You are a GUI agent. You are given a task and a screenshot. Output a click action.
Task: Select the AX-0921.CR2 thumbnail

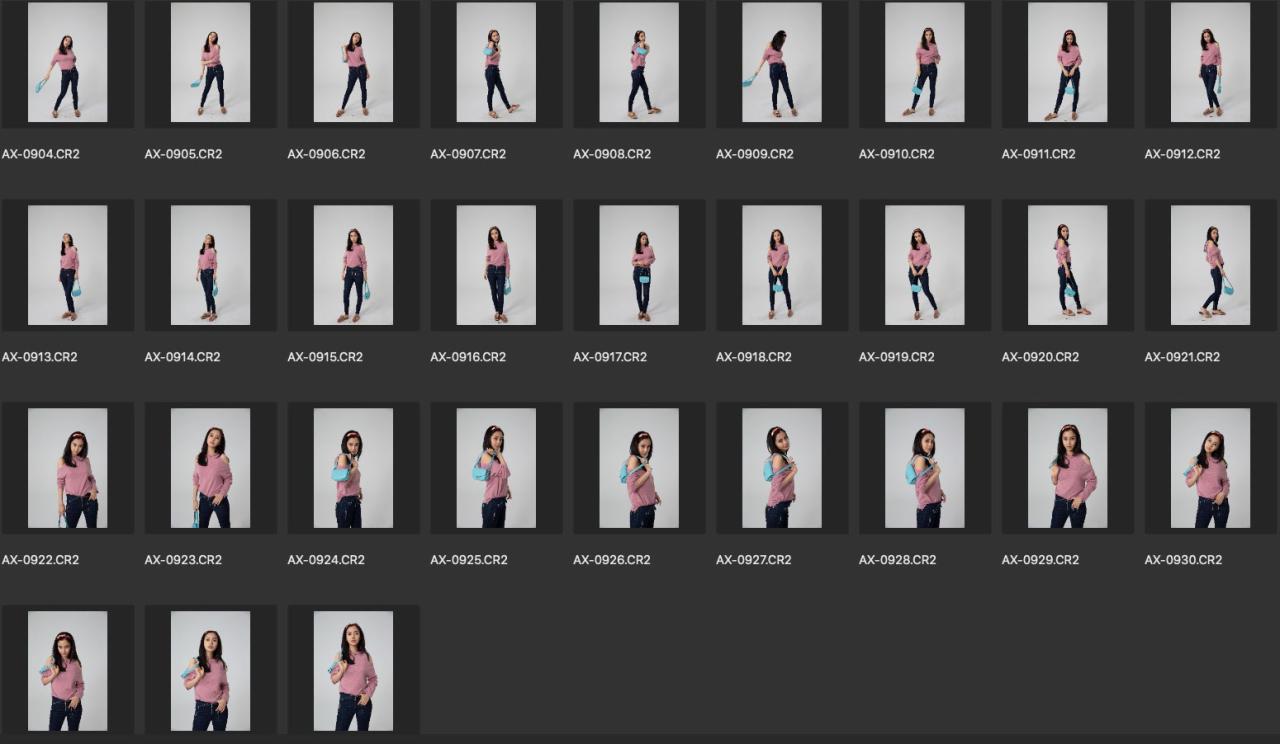click(x=1210, y=265)
